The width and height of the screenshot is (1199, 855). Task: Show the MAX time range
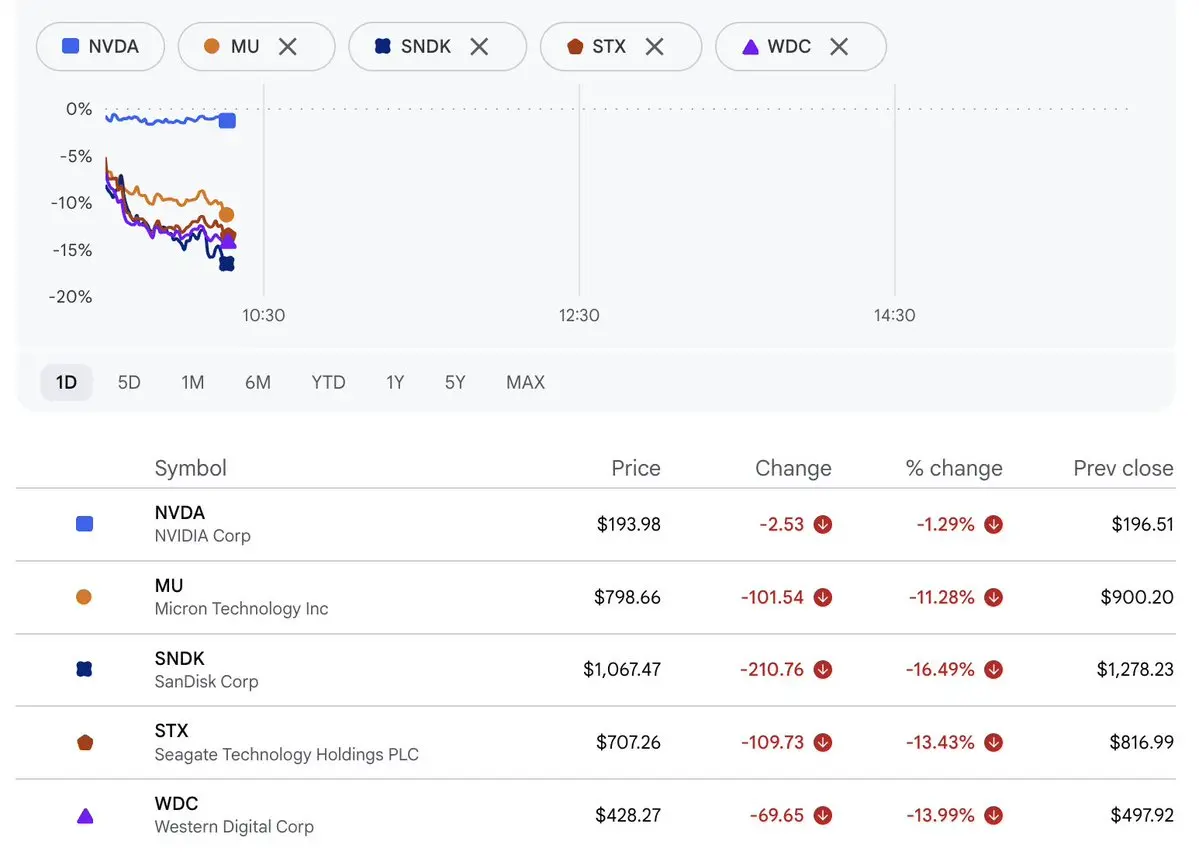click(525, 382)
